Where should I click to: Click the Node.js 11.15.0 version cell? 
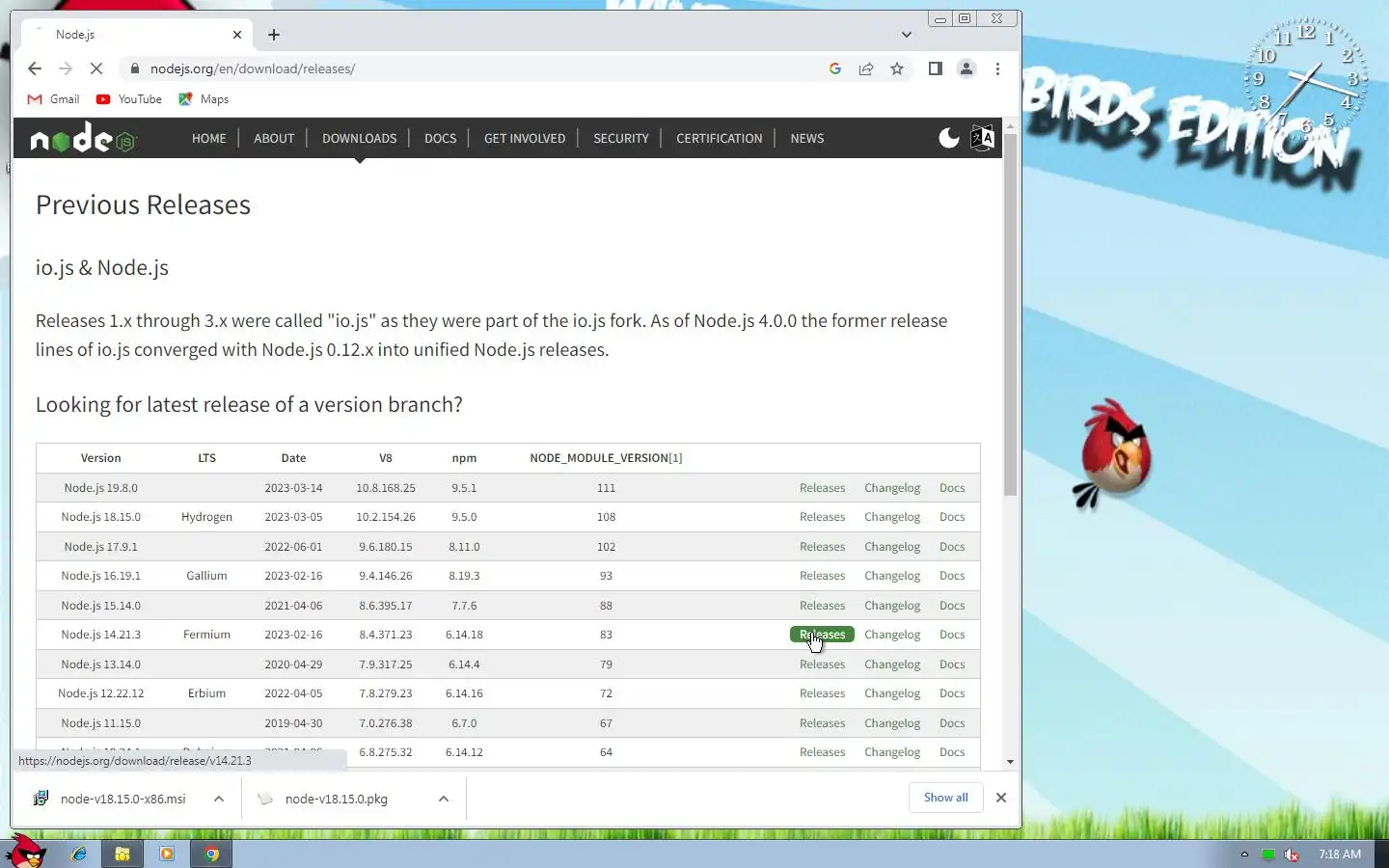click(100, 723)
